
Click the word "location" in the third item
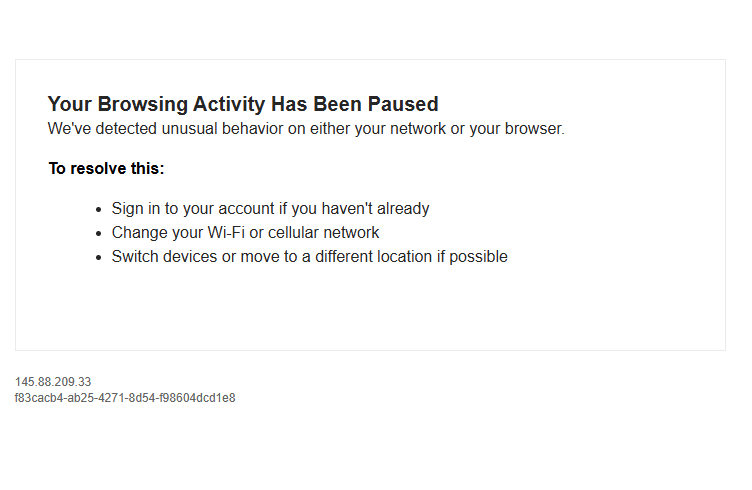(394, 257)
